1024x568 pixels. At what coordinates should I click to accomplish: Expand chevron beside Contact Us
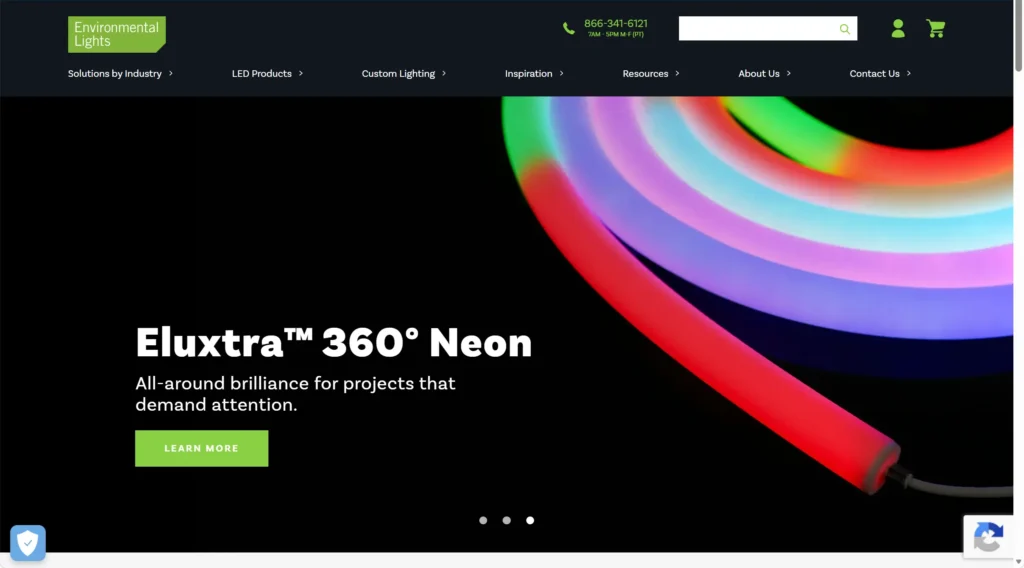point(908,73)
